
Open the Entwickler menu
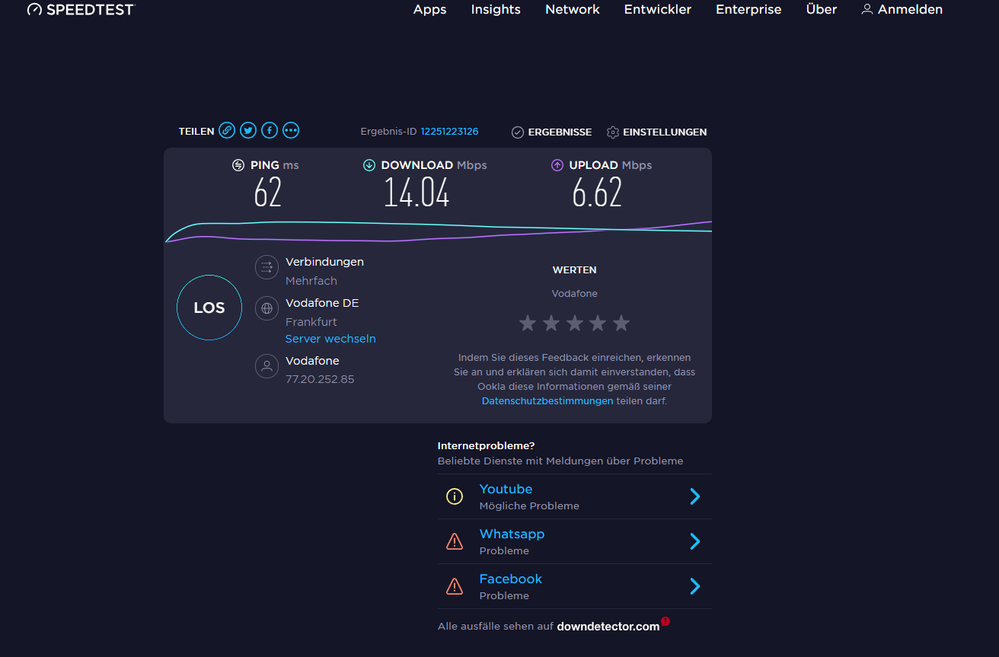658,10
